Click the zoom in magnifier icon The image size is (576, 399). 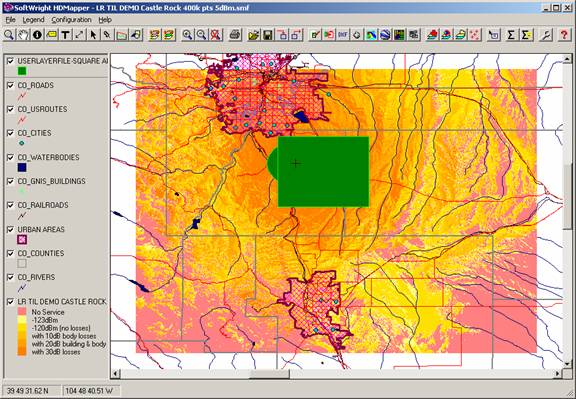[x=187, y=35]
